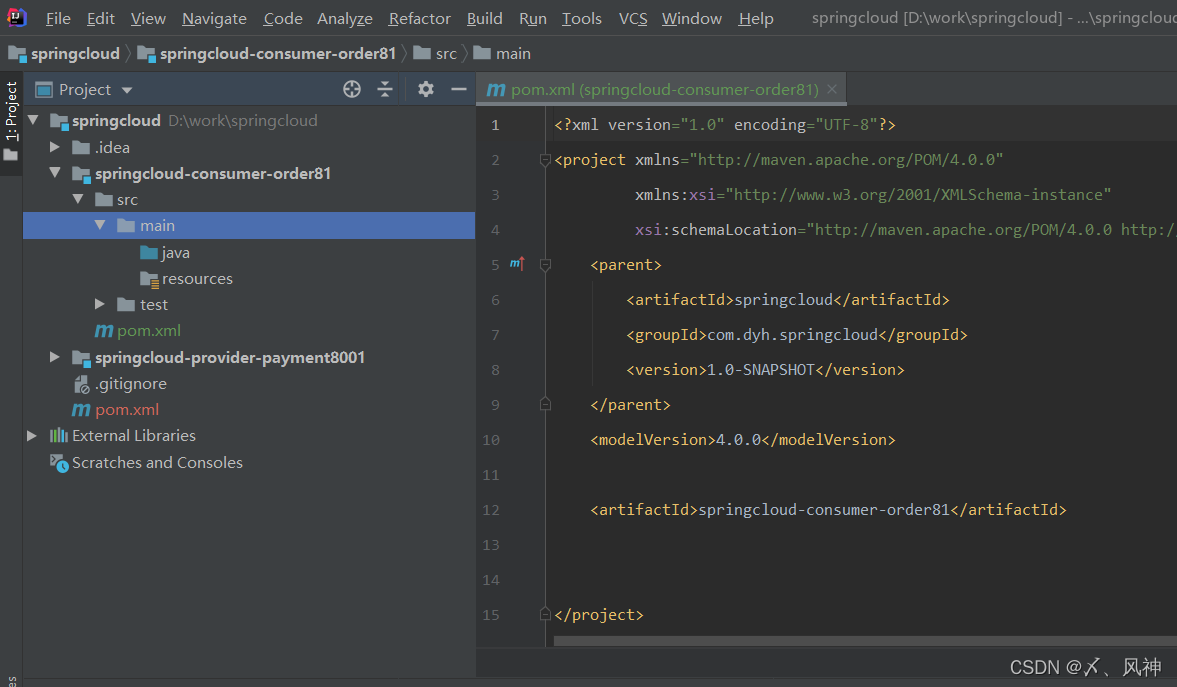This screenshot has height=687, width=1177.
Task: Open the View menu
Action: coord(148,18)
